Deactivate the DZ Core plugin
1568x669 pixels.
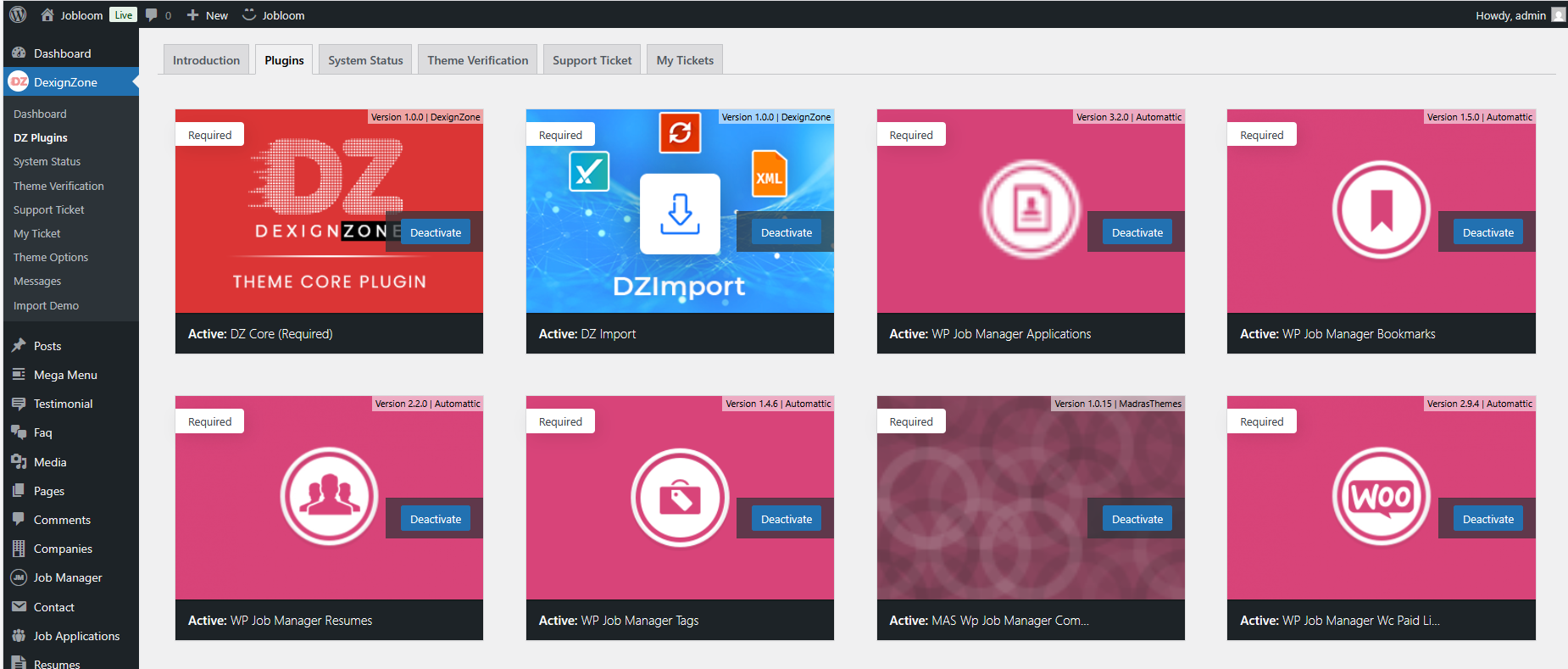[x=436, y=232]
